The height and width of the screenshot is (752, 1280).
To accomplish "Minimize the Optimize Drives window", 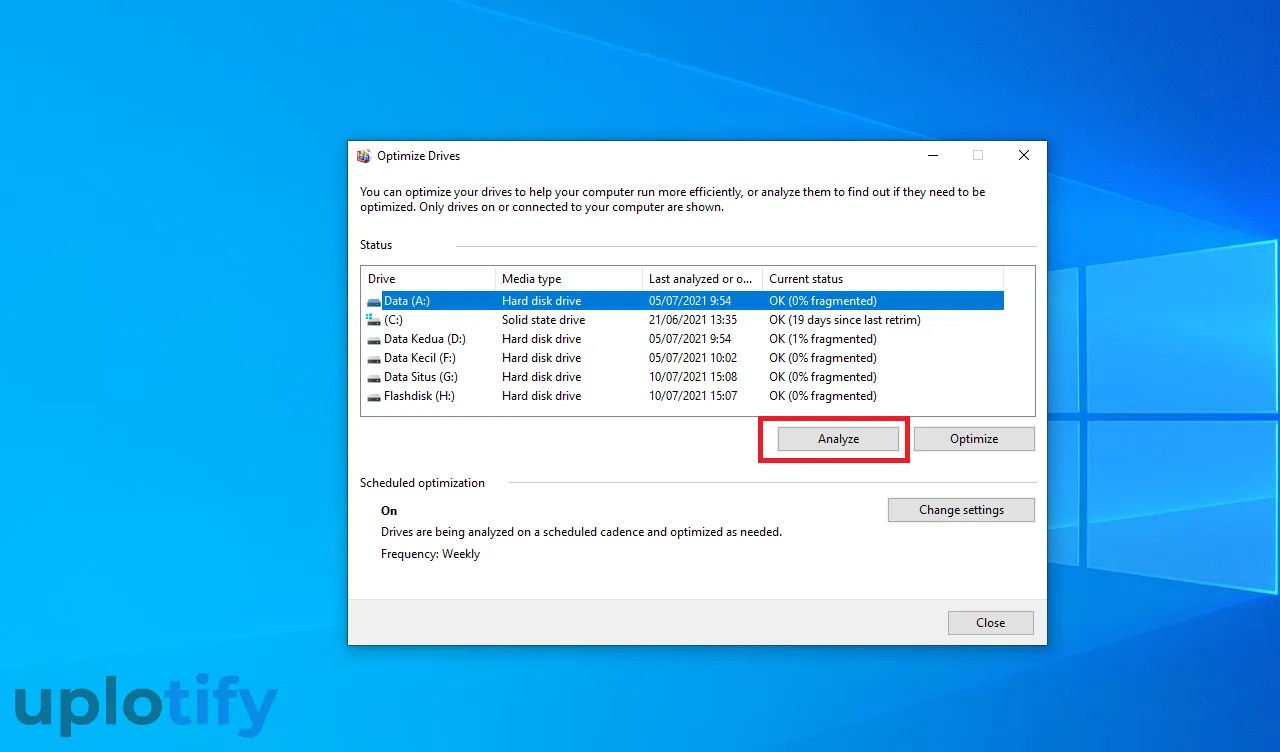I will point(932,156).
